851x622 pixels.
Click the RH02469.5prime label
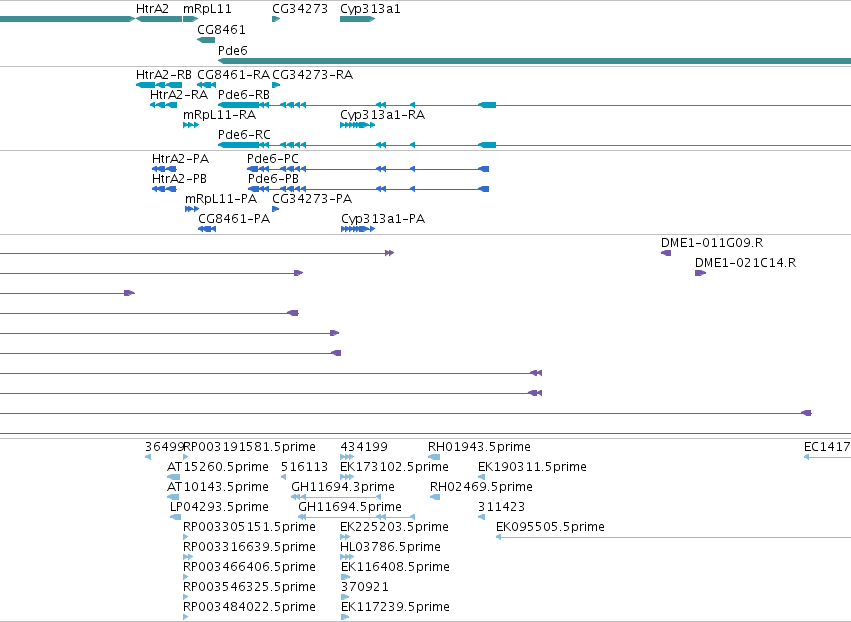pos(481,487)
